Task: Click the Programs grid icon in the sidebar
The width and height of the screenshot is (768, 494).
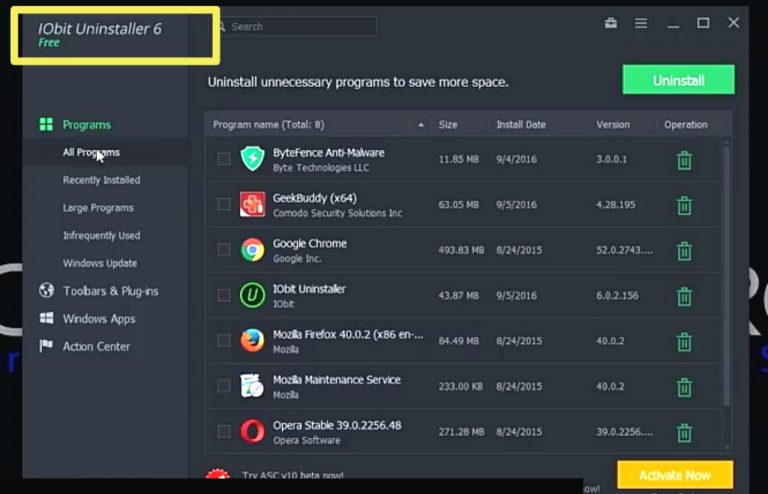Action: 46,124
